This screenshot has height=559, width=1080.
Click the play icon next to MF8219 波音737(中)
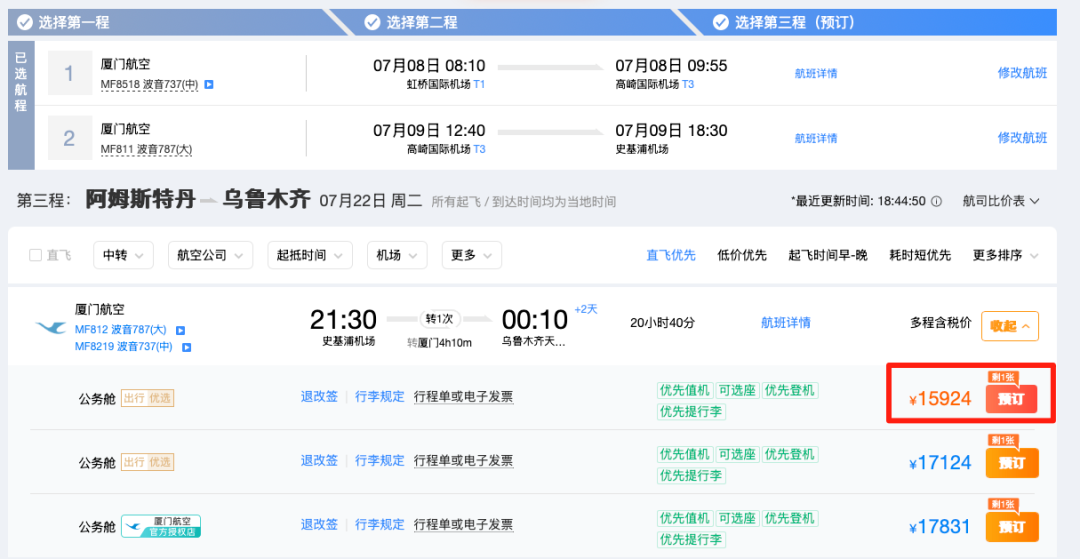click(x=186, y=348)
